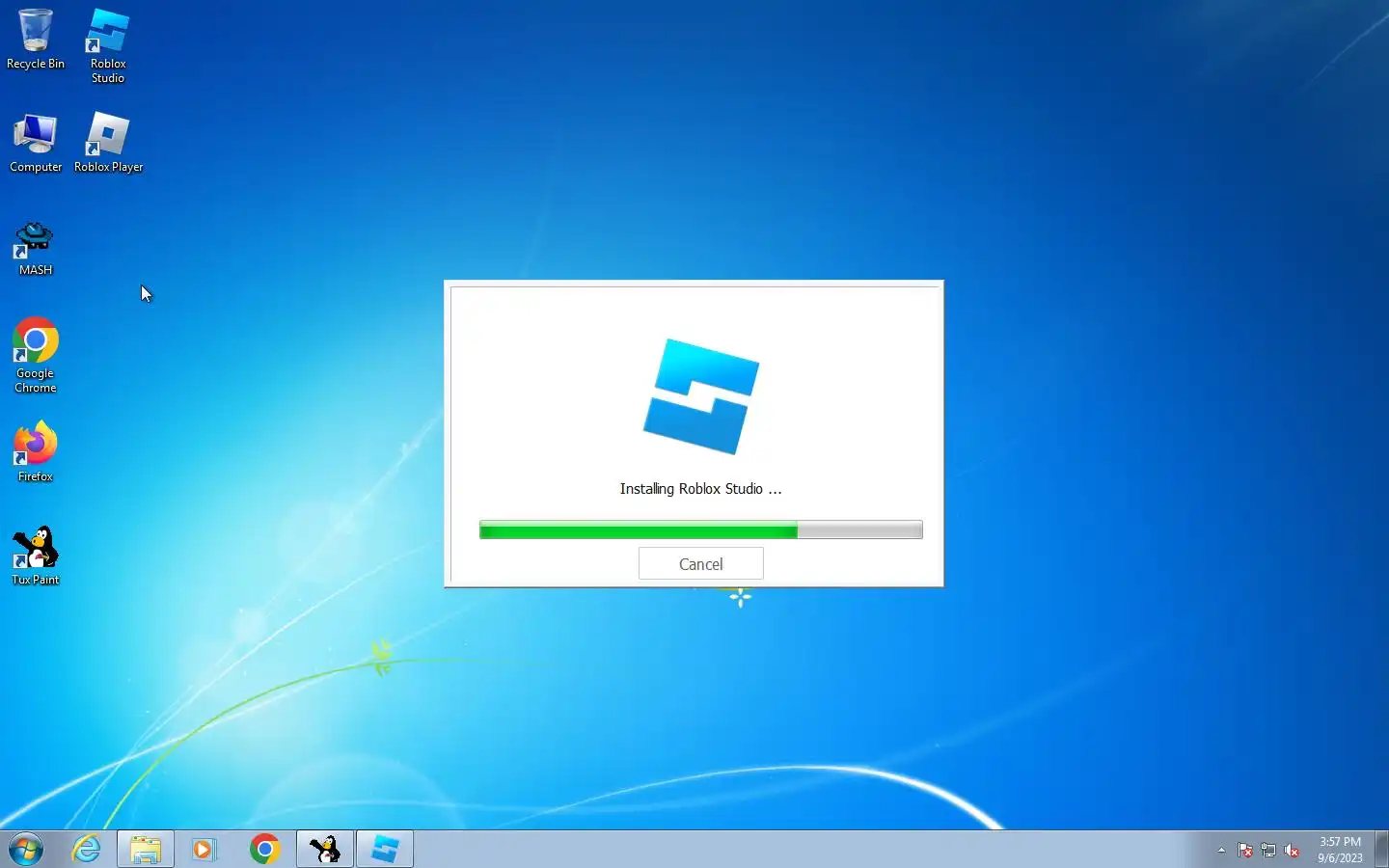
Task: Cancel the Roblox Studio installation
Action: (x=700, y=564)
